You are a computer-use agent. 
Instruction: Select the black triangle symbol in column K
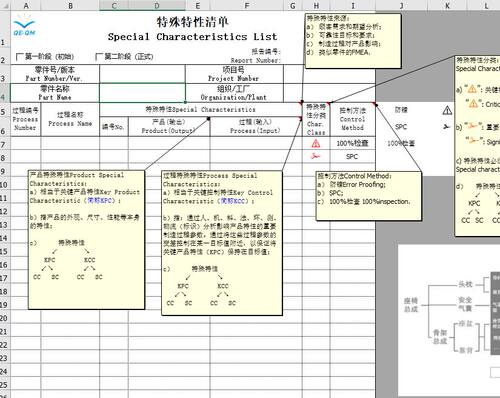[x=447, y=110]
